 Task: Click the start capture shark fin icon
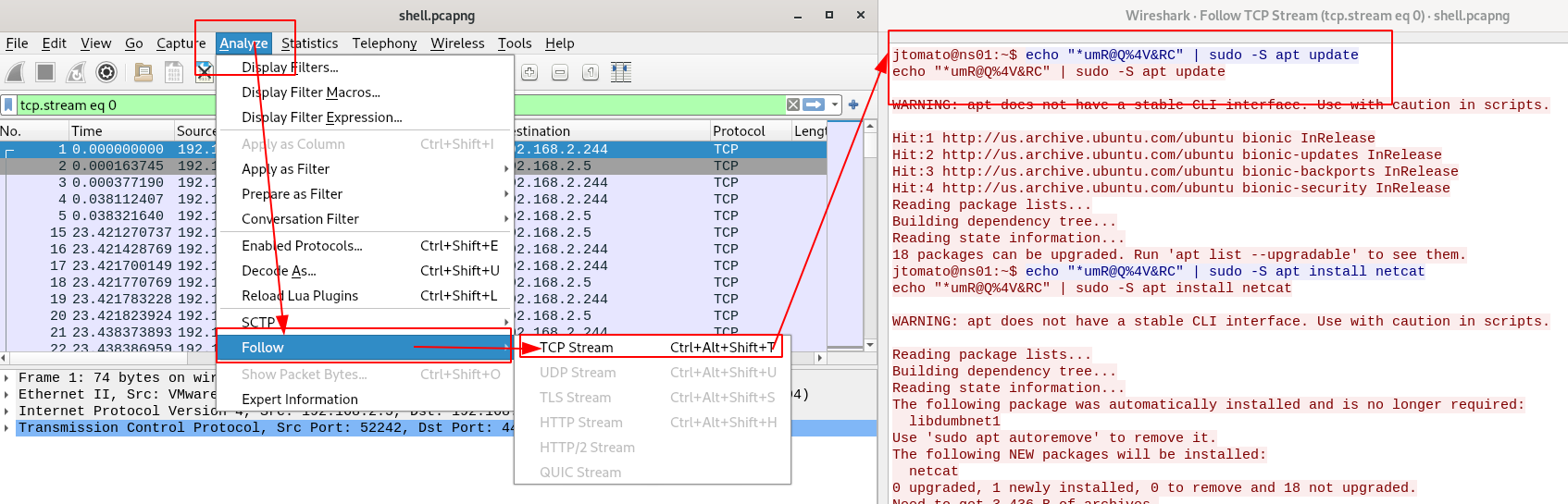tap(15, 72)
